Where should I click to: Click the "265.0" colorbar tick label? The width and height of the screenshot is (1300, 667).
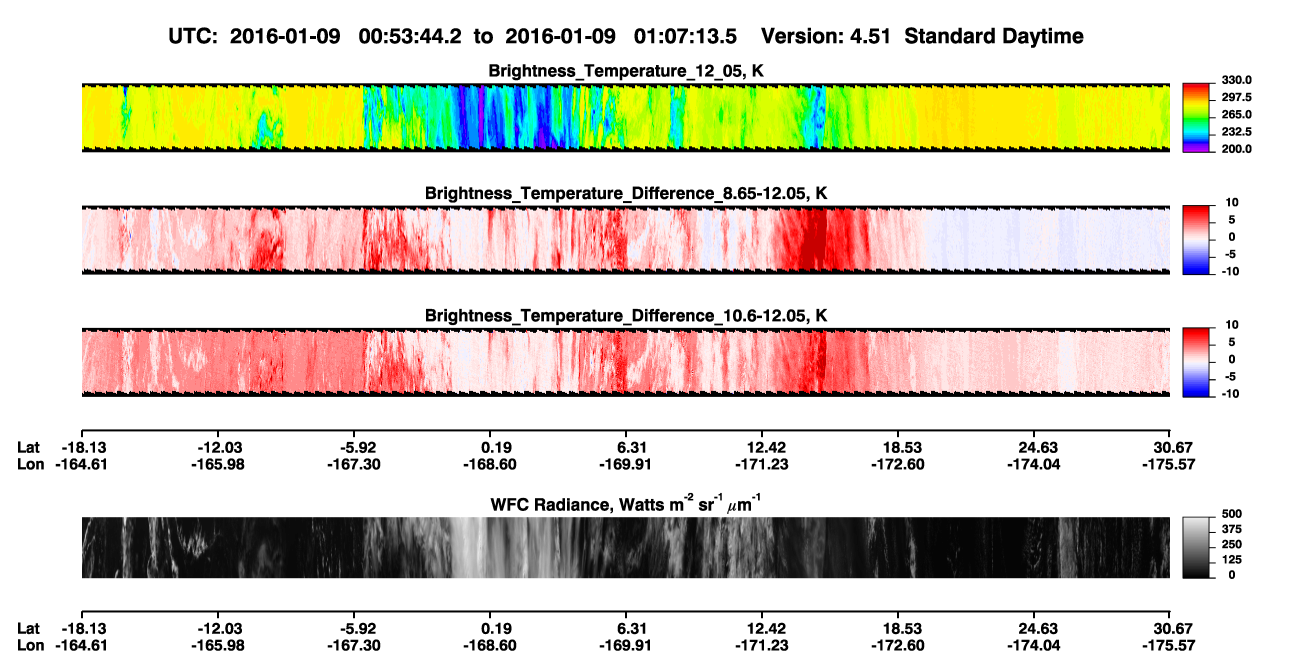pyautogui.click(x=1239, y=115)
